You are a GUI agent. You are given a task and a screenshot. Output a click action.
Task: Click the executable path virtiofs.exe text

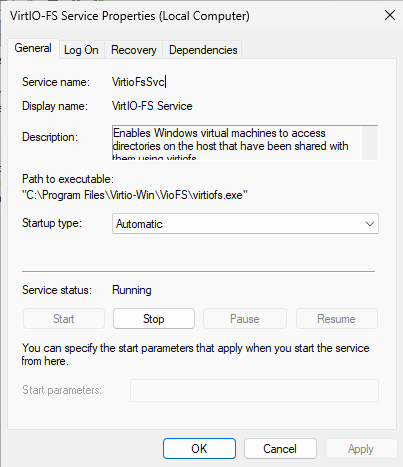click(x=135, y=195)
